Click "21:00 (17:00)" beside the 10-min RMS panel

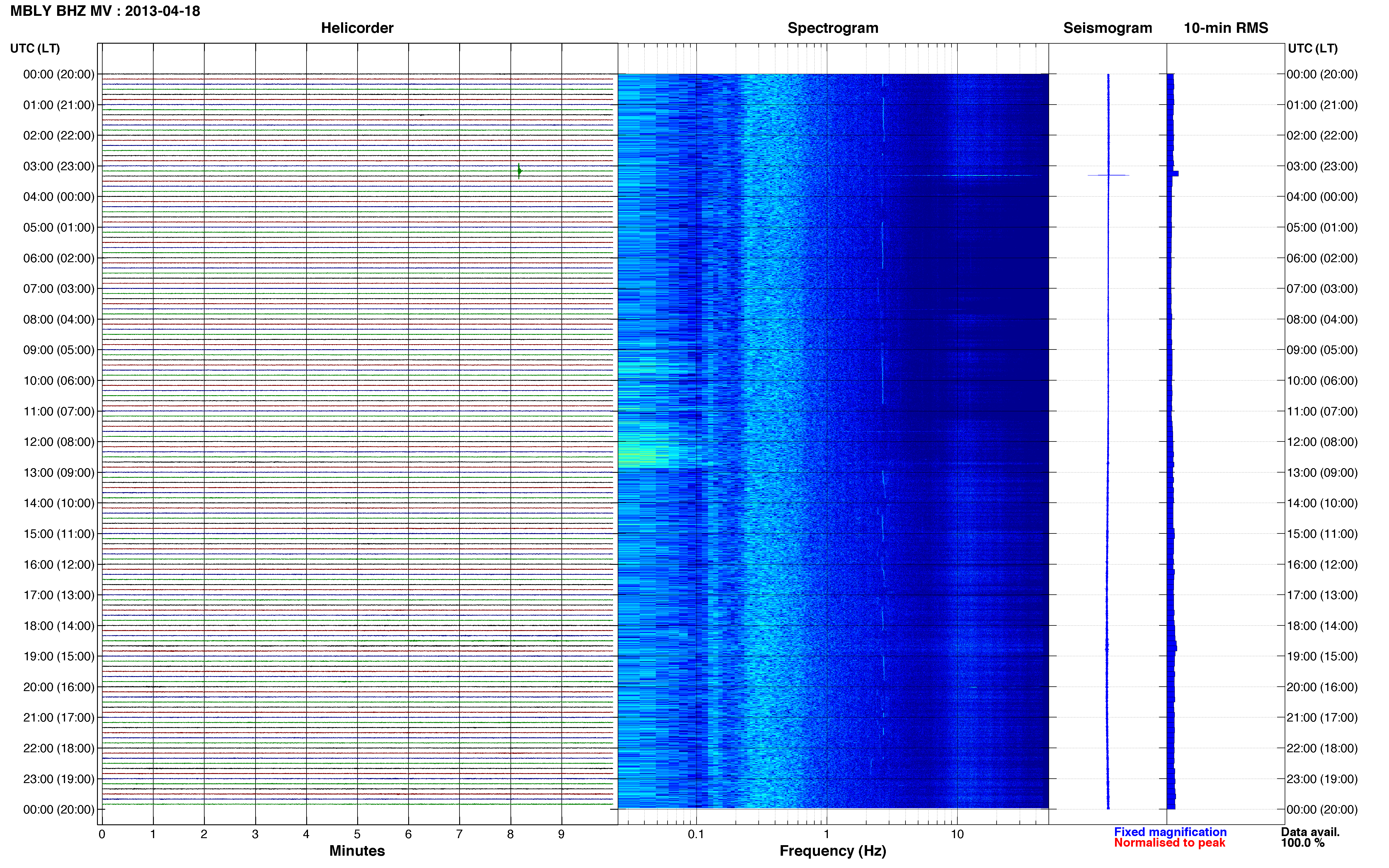(x=1322, y=718)
